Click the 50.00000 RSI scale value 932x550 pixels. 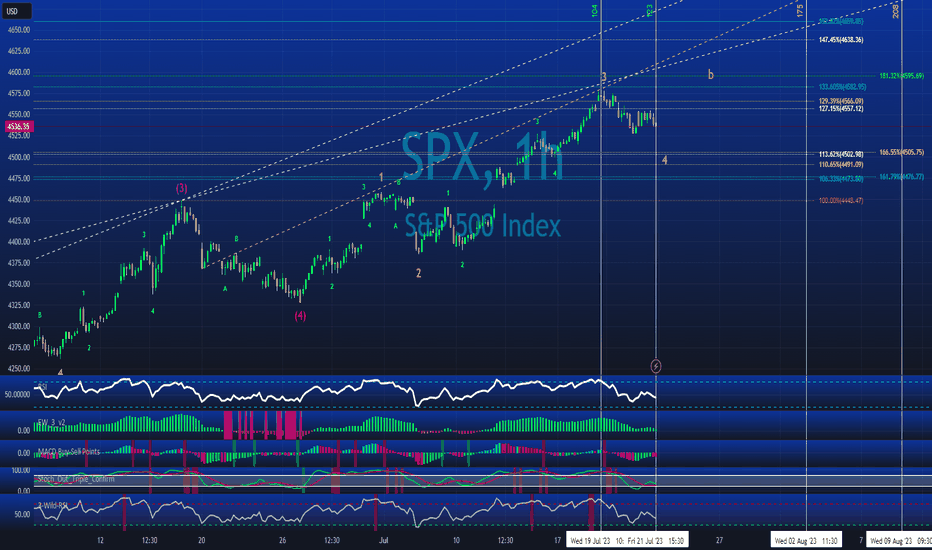[17, 395]
